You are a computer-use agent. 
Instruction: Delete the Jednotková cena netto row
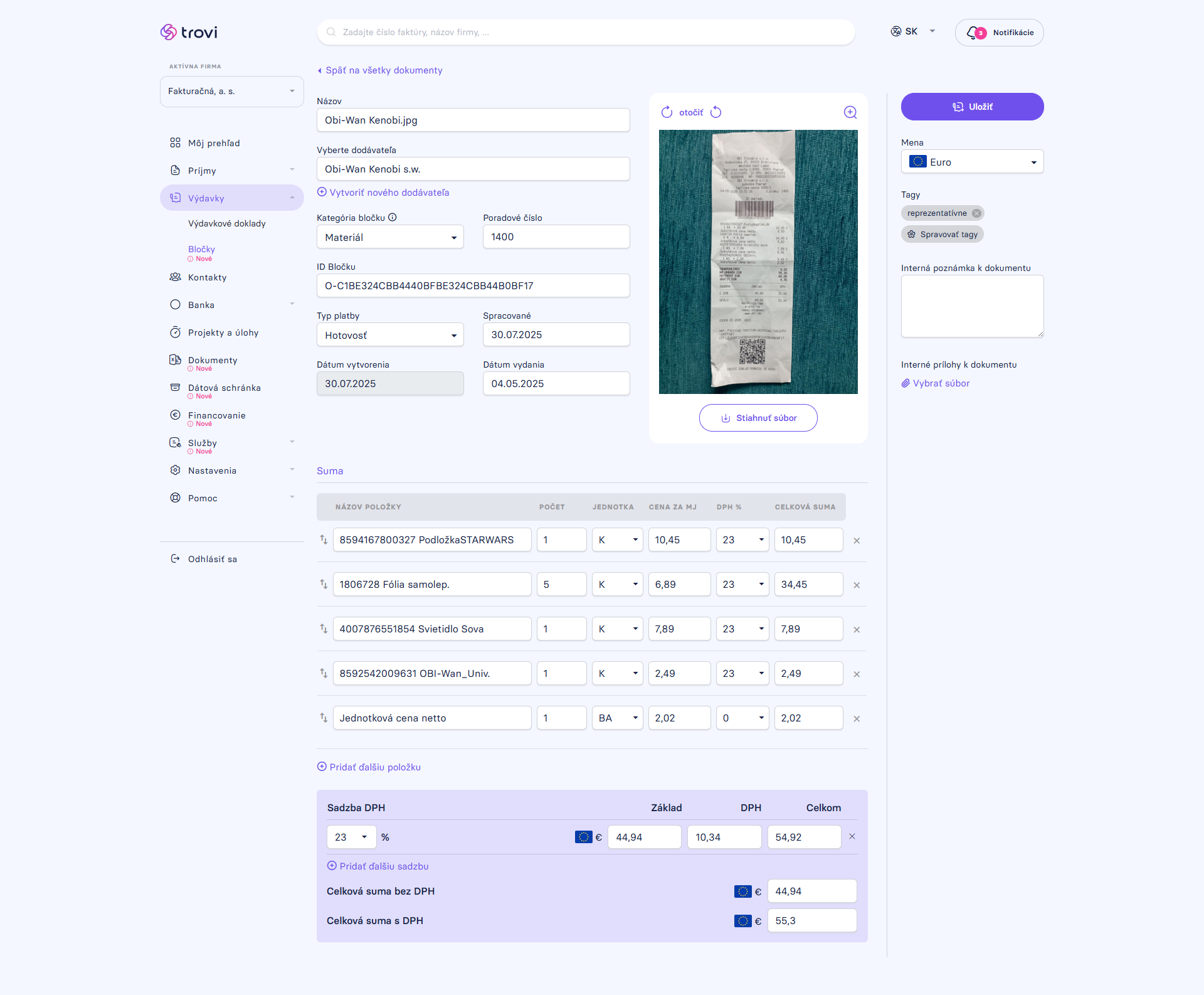(x=857, y=718)
